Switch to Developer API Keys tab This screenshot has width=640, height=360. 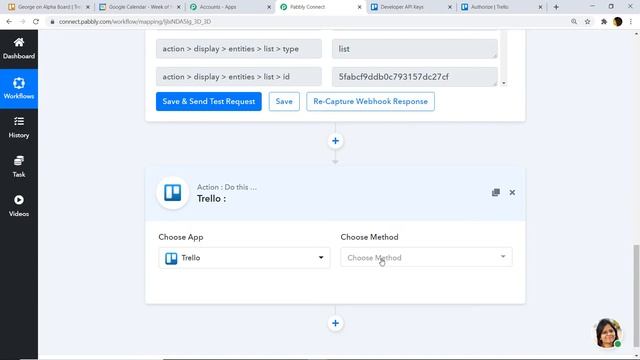click(411, 7)
